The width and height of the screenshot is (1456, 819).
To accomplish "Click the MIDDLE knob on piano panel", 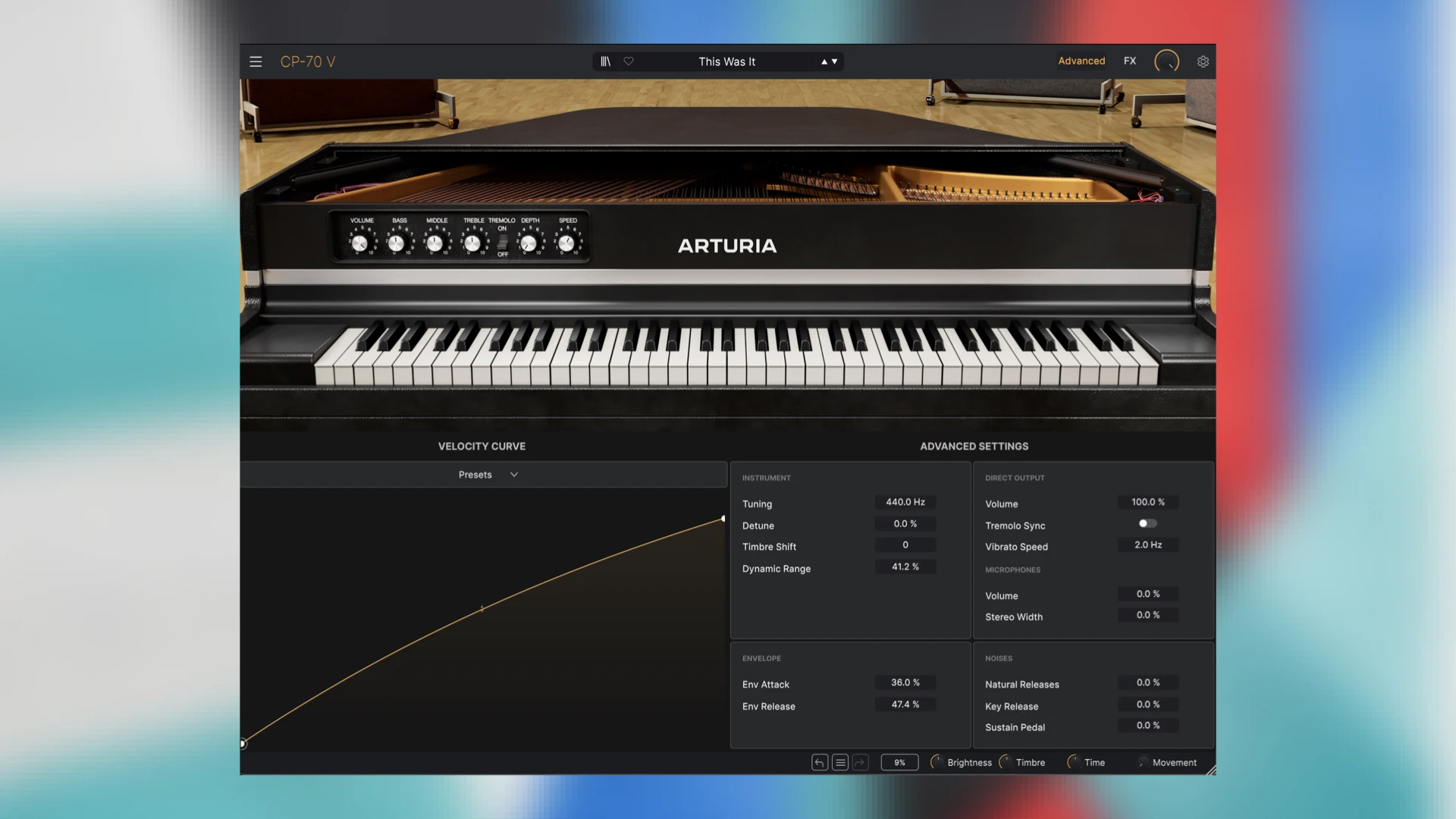I will (434, 243).
